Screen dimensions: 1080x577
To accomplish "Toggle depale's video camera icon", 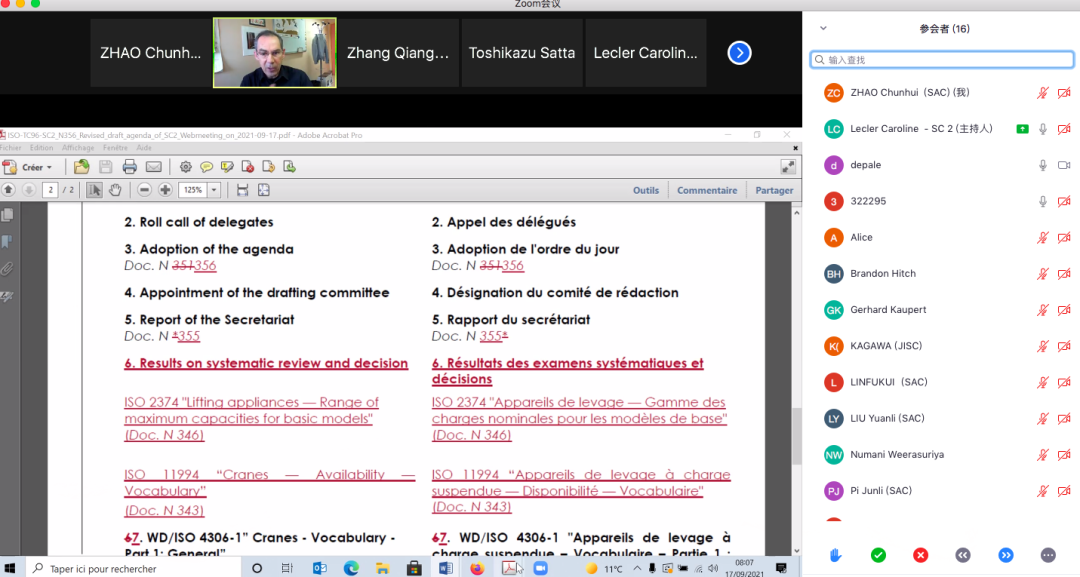I will pos(1064,165).
